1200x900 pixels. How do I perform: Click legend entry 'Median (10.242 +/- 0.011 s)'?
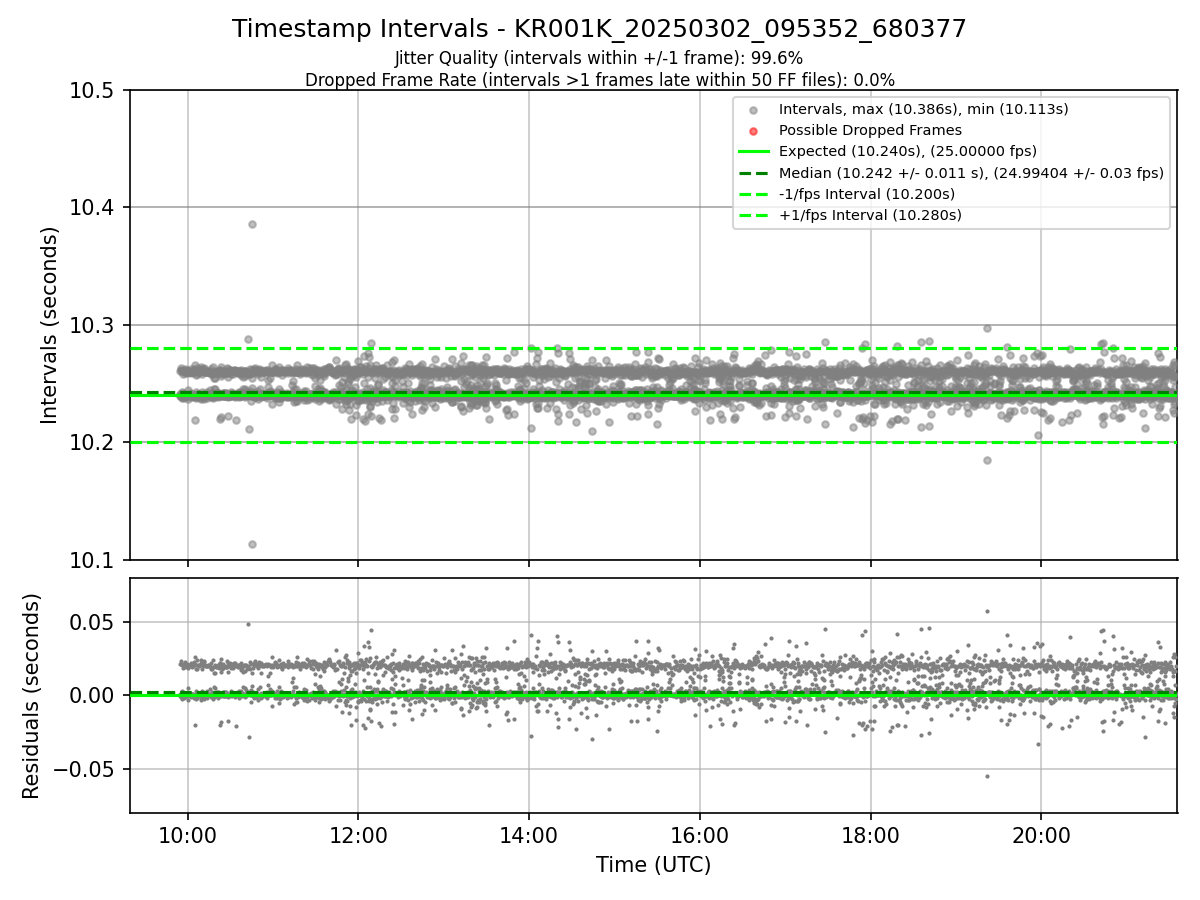[971, 172]
